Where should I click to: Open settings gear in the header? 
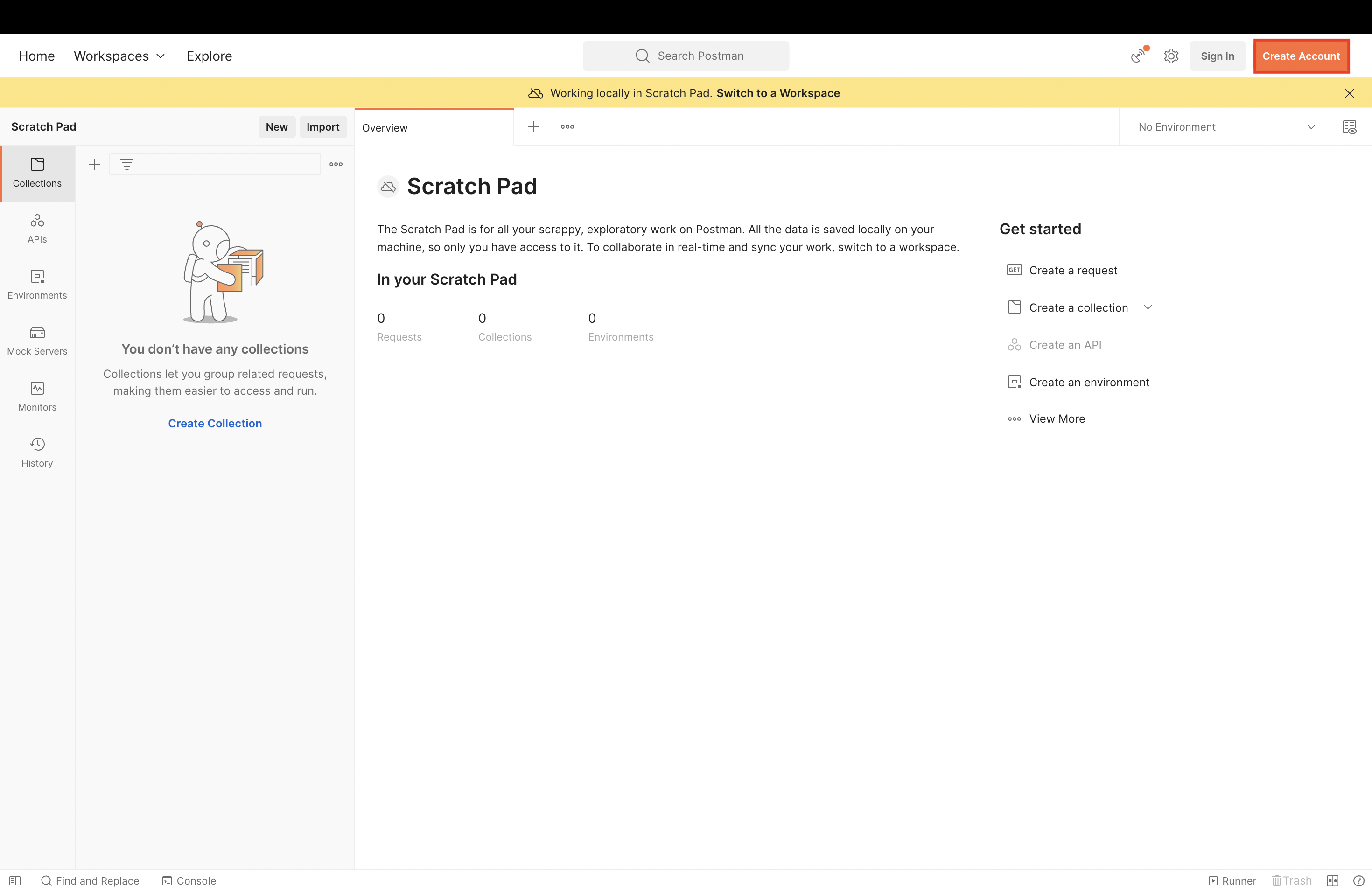pos(1171,56)
